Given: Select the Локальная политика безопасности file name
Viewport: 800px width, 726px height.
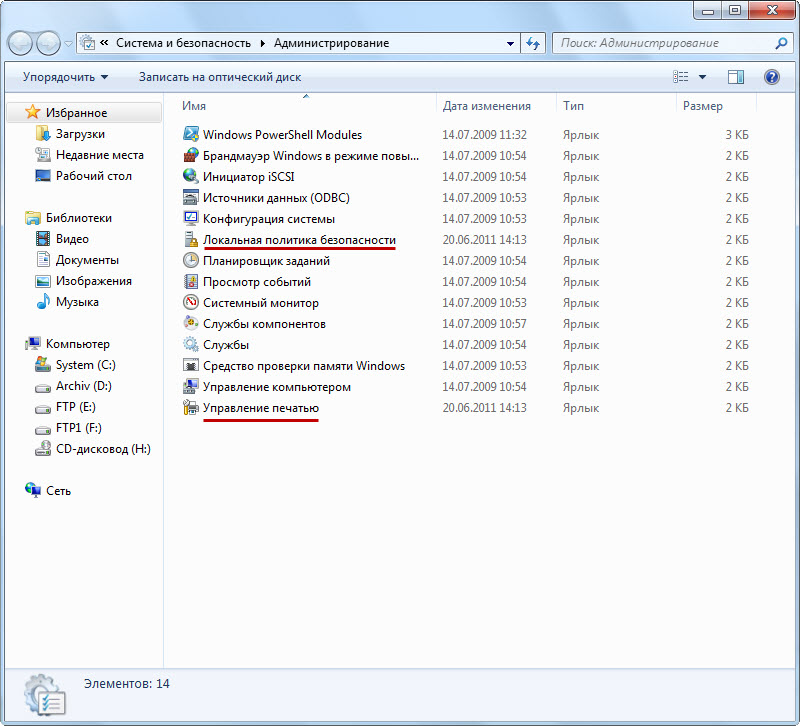Looking at the screenshot, I should click(x=299, y=240).
